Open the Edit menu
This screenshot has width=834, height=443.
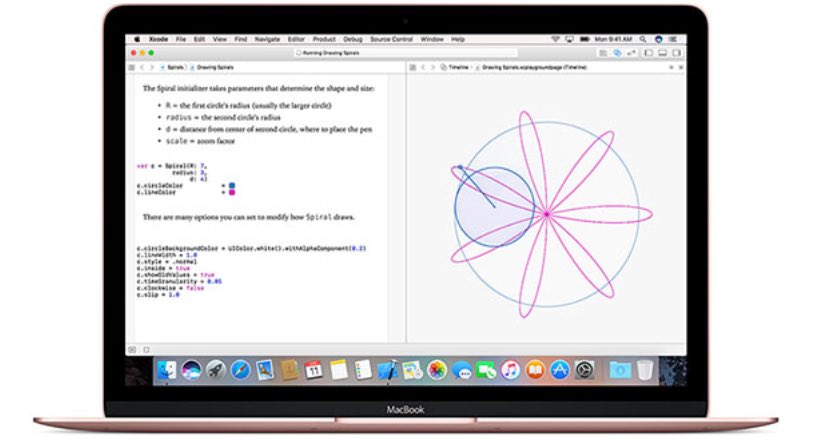pos(199,39)
